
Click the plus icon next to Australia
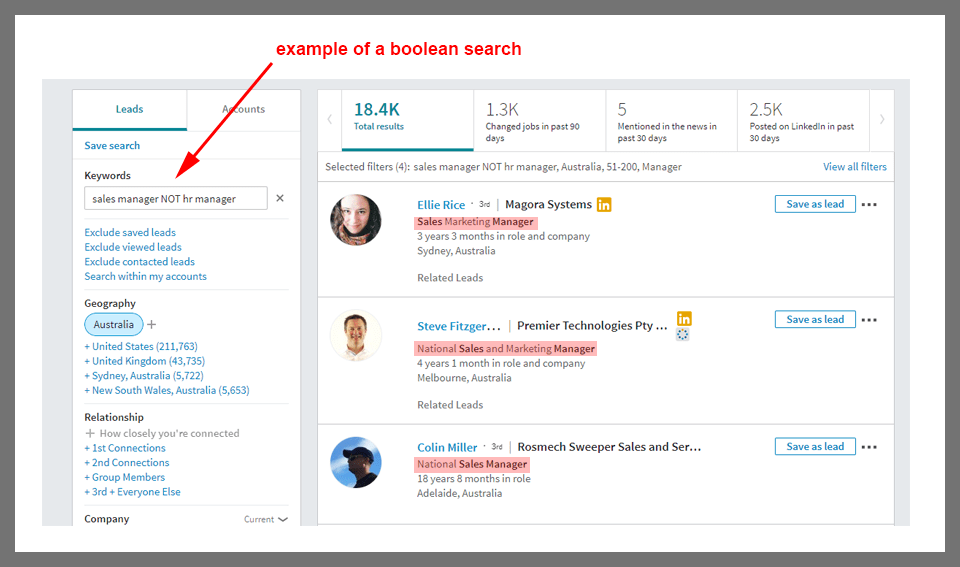pos(152,325)
